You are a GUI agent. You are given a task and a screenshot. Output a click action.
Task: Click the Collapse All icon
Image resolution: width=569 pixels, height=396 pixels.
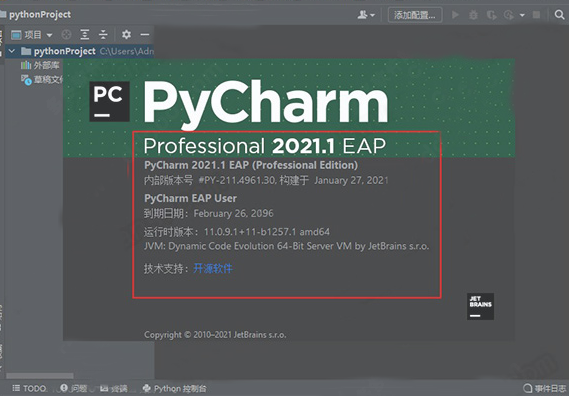[x=103, y=34]
